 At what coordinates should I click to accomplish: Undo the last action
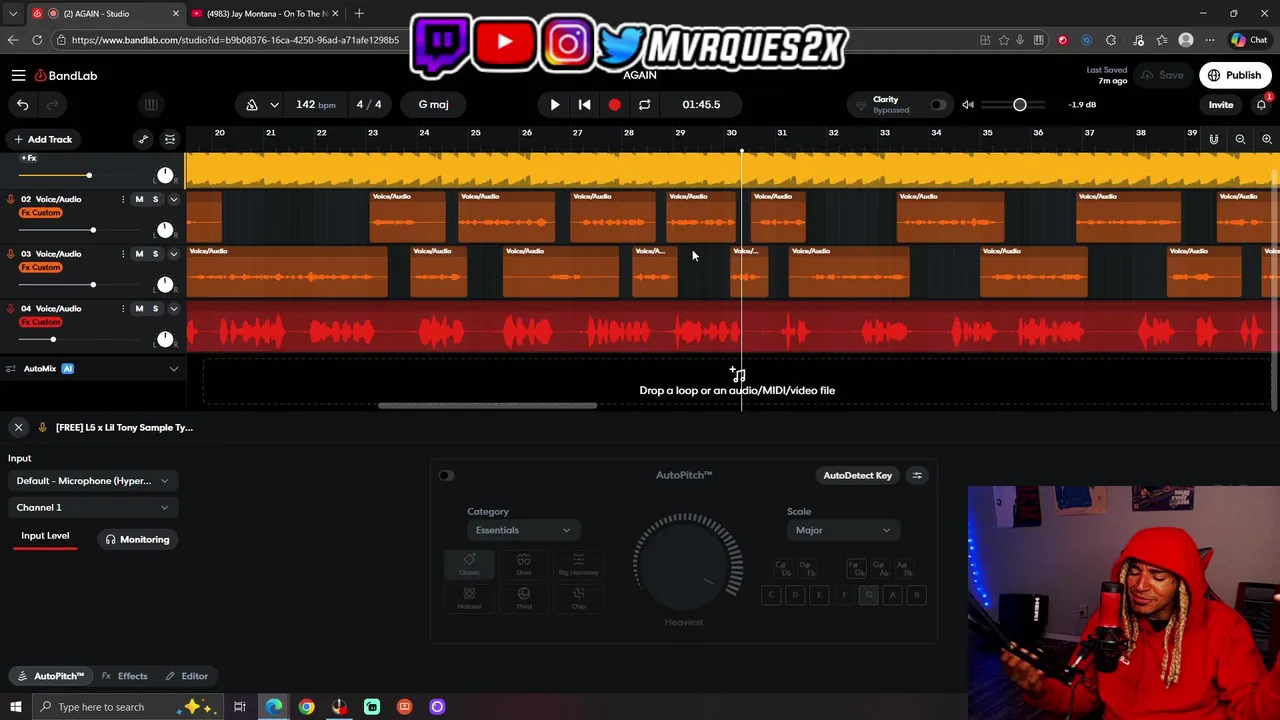[22, 104]
